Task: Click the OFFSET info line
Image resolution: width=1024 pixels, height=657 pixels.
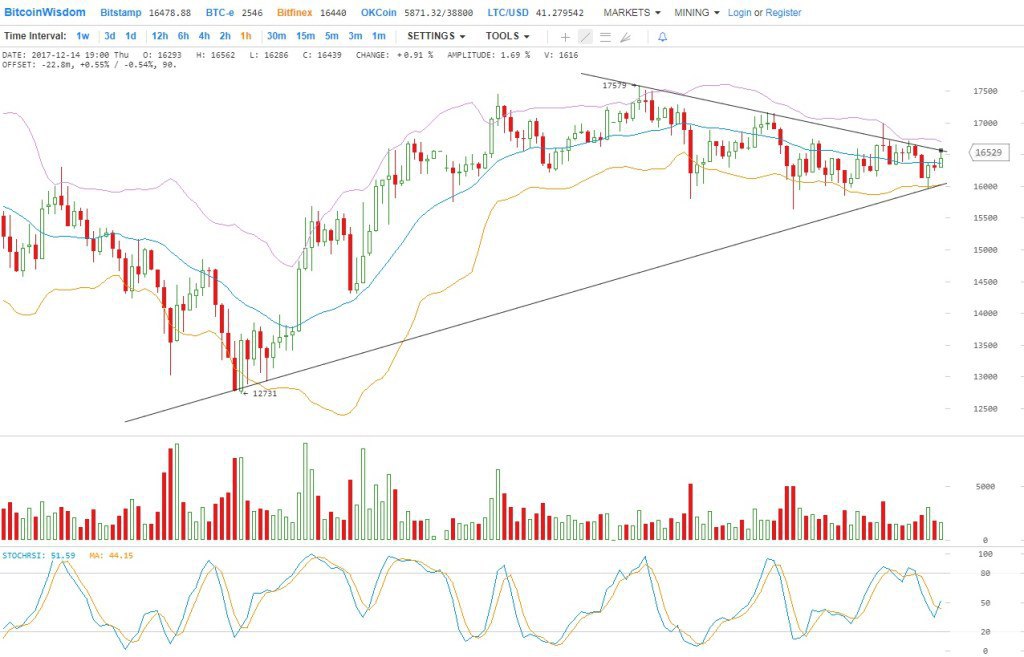Action: pyautogui.click(x=89, y=65)
